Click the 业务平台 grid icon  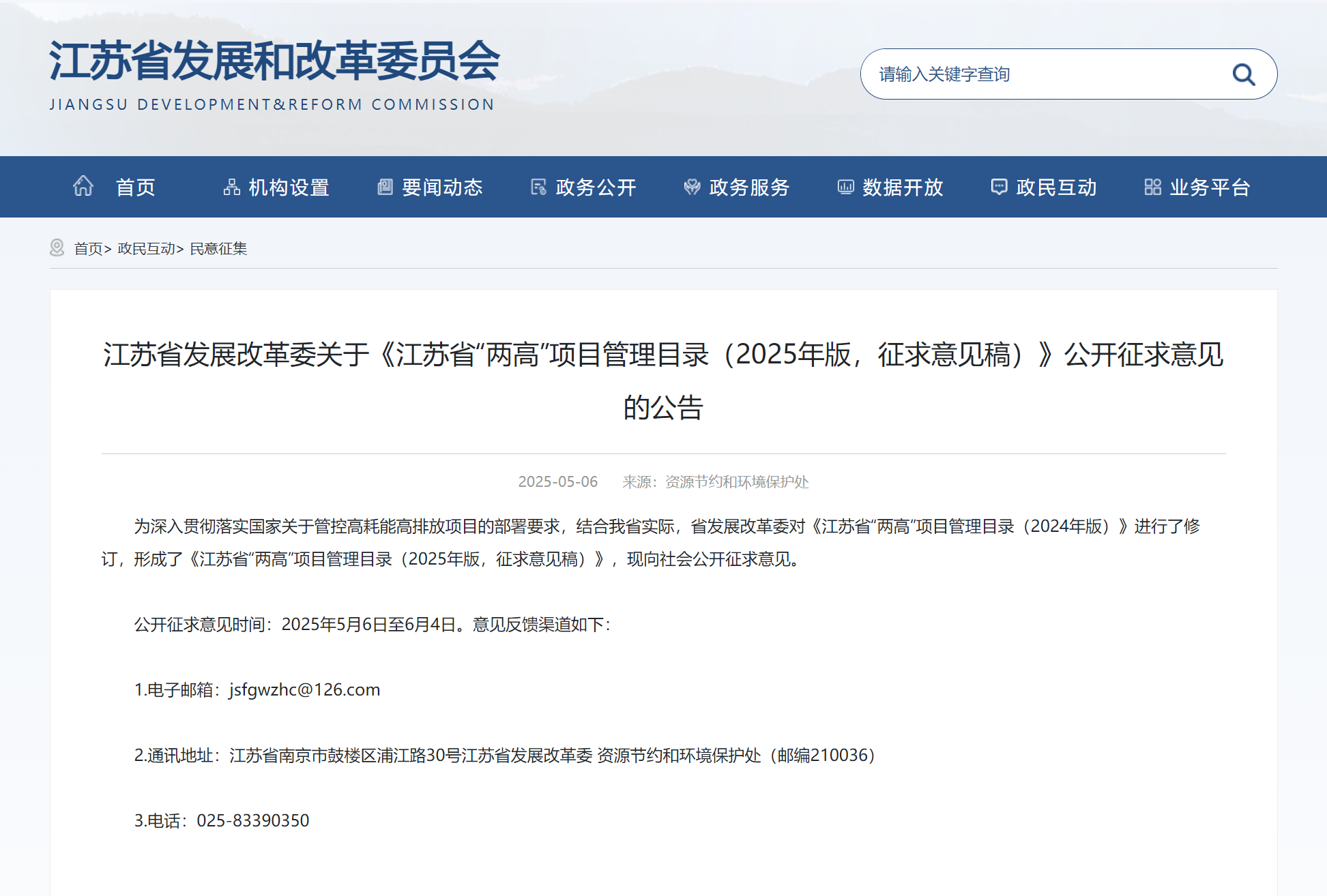click(x=1152, y=187)
